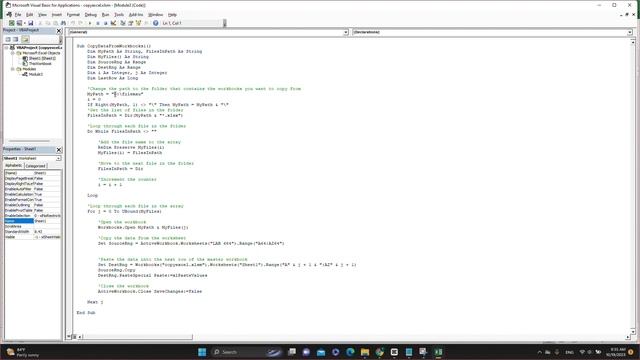Viewport: 640px width, 360px height.
Task: Select the StandardWidth property row
Action: click(x=33, y=231)
